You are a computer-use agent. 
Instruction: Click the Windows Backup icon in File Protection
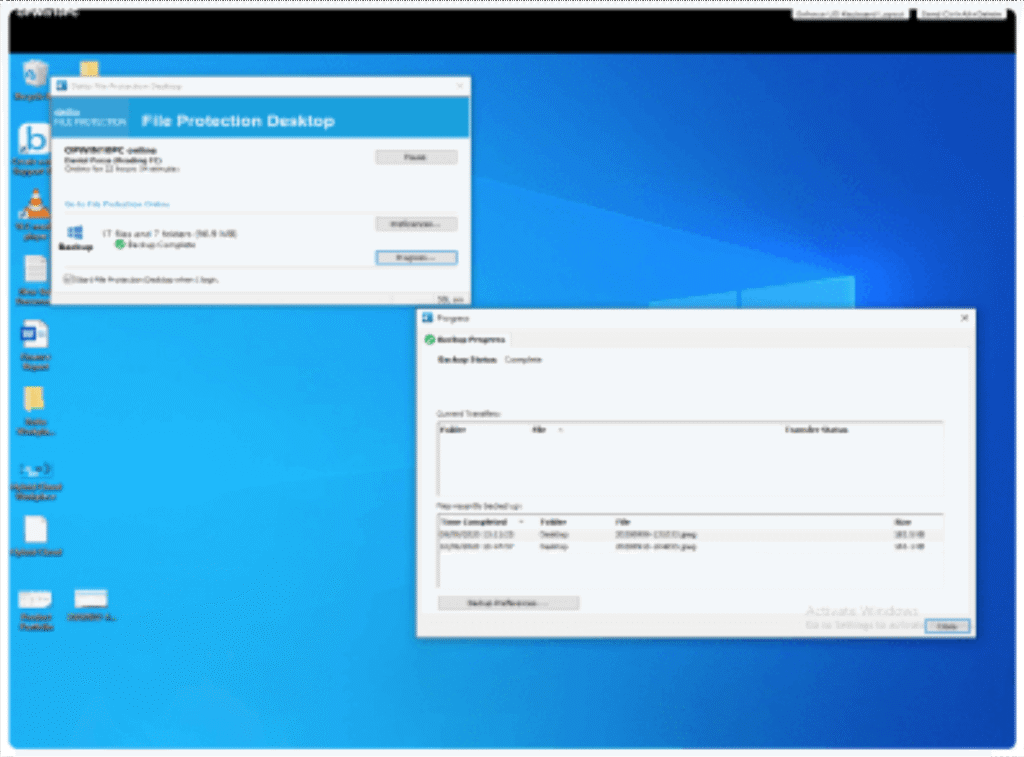75,233
